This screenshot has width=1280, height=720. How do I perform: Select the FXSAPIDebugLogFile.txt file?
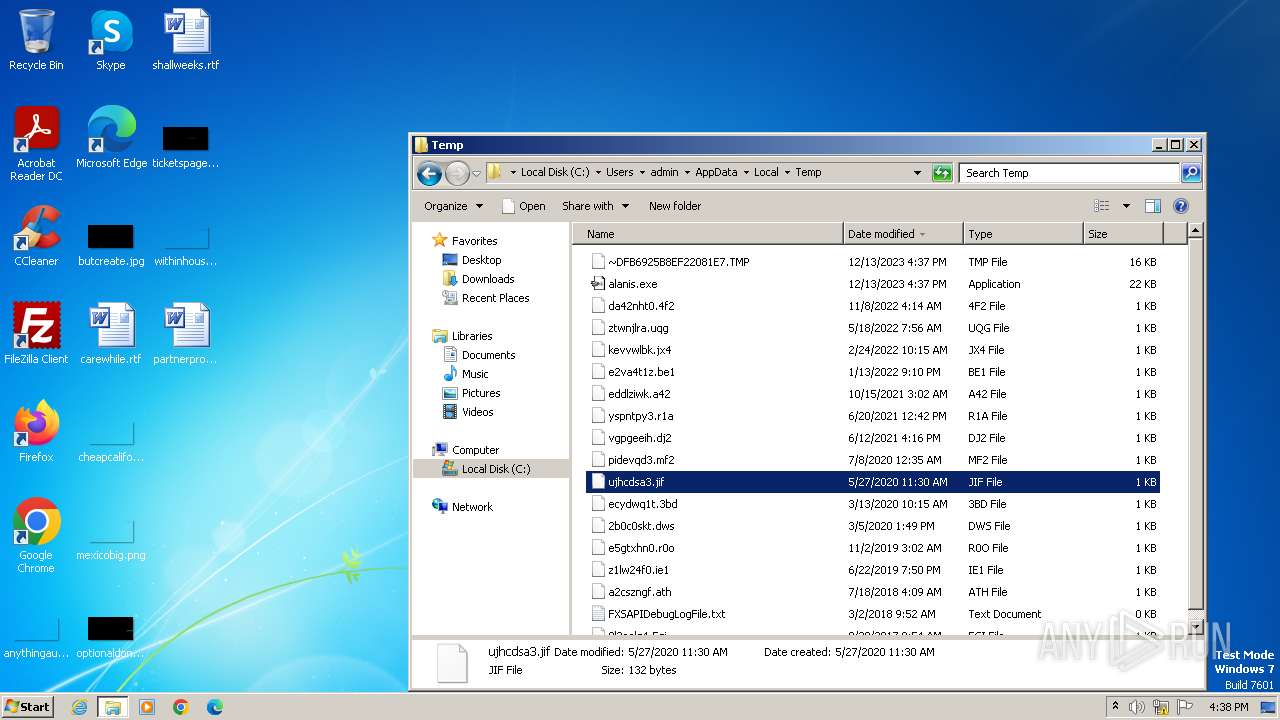coord(872,614)
